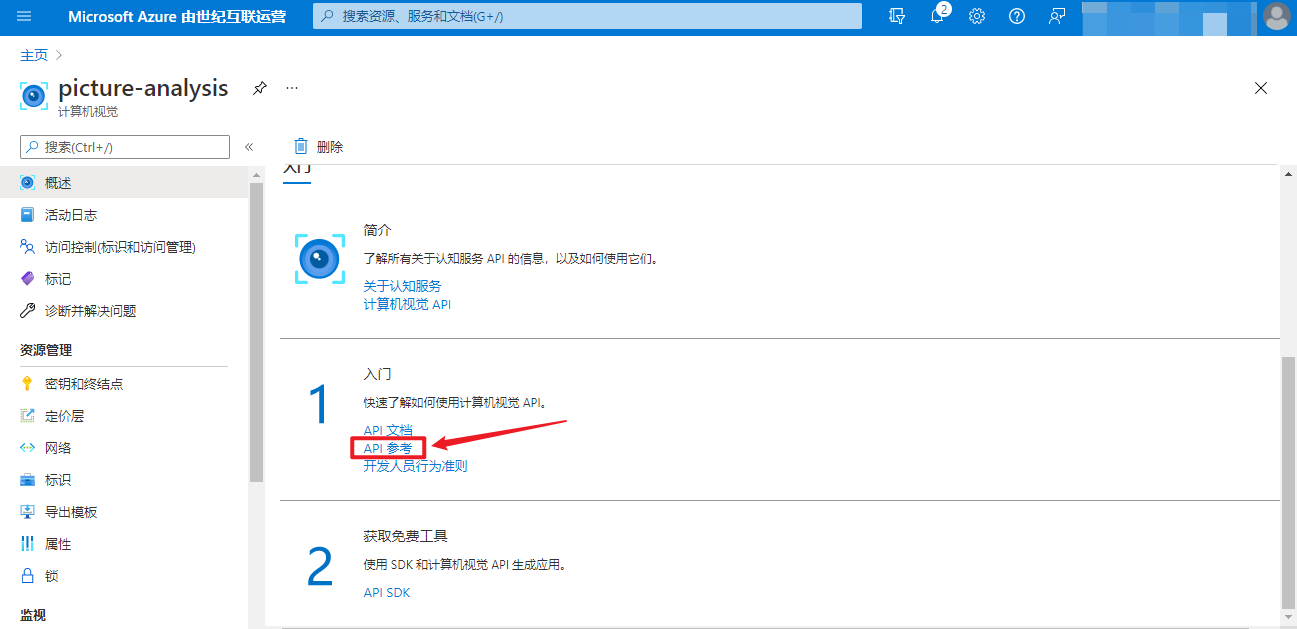This screenshot has width=1297, height=629.
Task: Click the 活动日志 icon
Action: point(28,215)
